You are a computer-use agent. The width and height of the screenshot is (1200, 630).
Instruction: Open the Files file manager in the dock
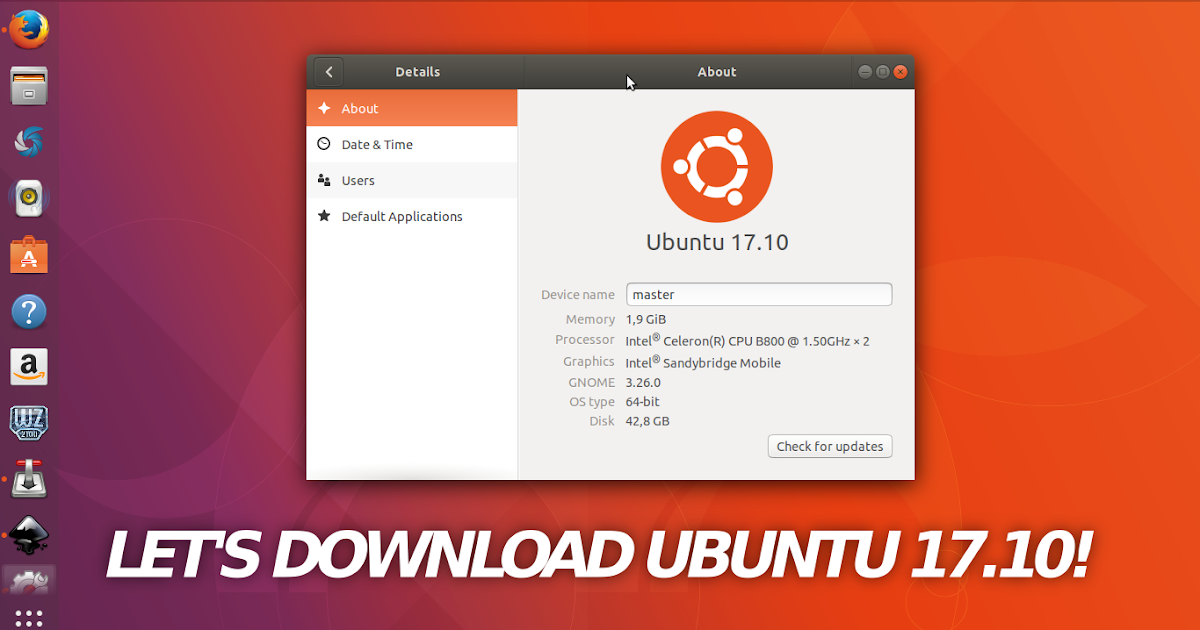point(29,86)
